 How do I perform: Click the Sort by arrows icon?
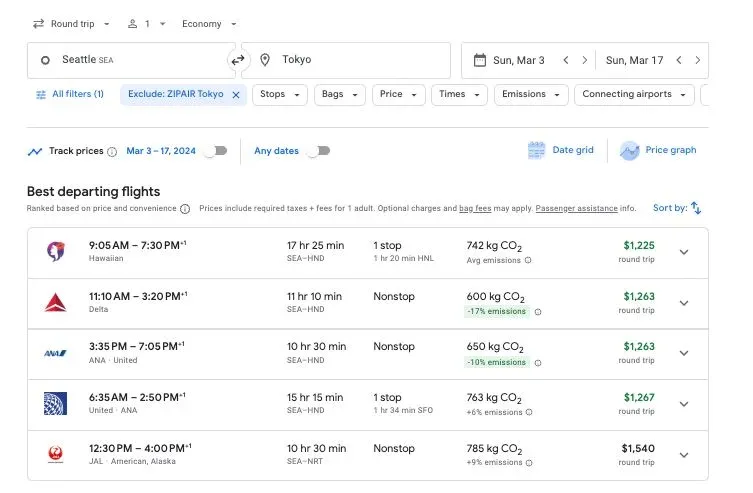[x=696, y=208]
